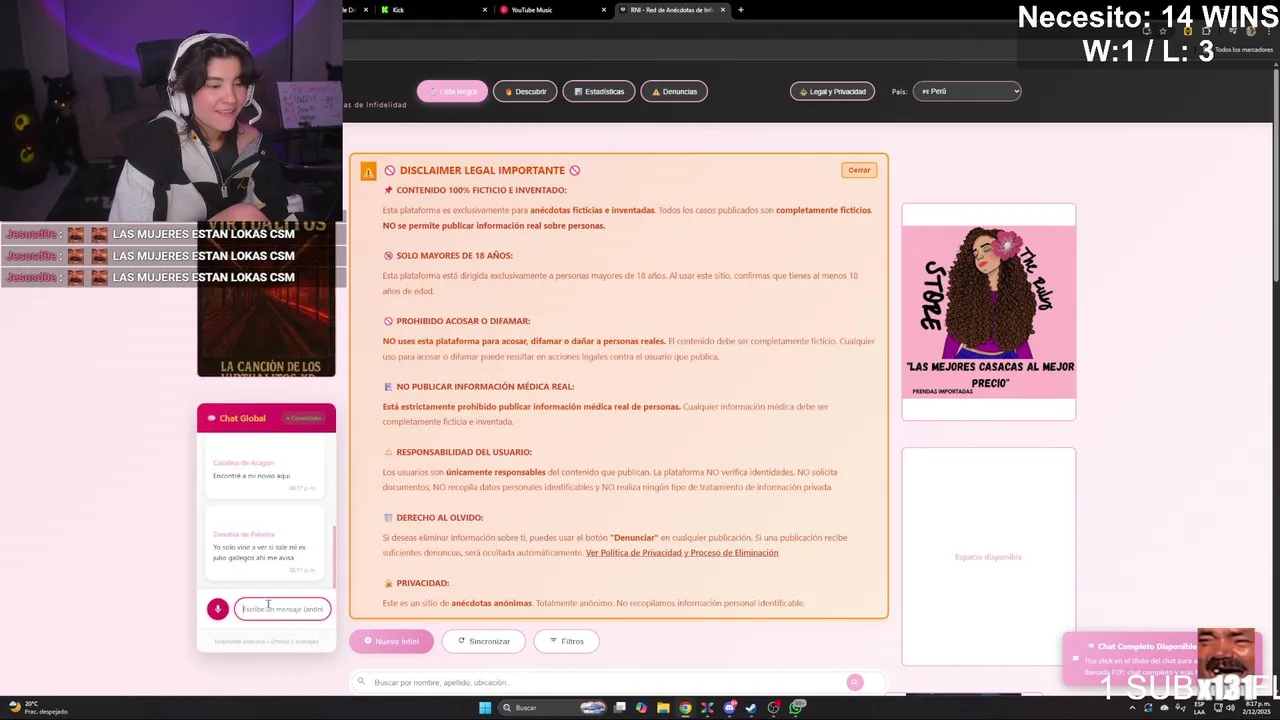
Task: Open Ver Política de Privacidad link
Action: click(x=682, y=553)
